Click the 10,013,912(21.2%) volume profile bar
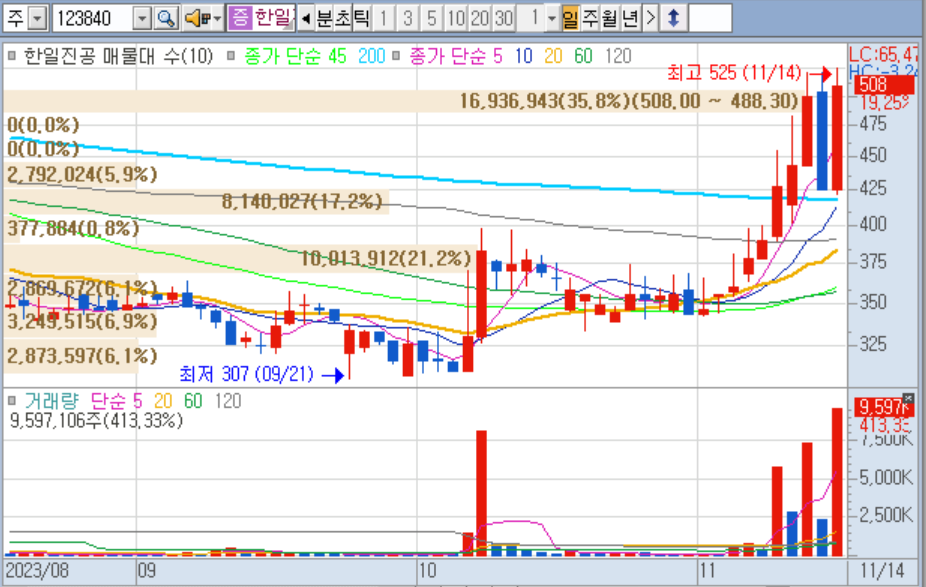926x587 pixels. pyautogui.click(x=240, y=258)
